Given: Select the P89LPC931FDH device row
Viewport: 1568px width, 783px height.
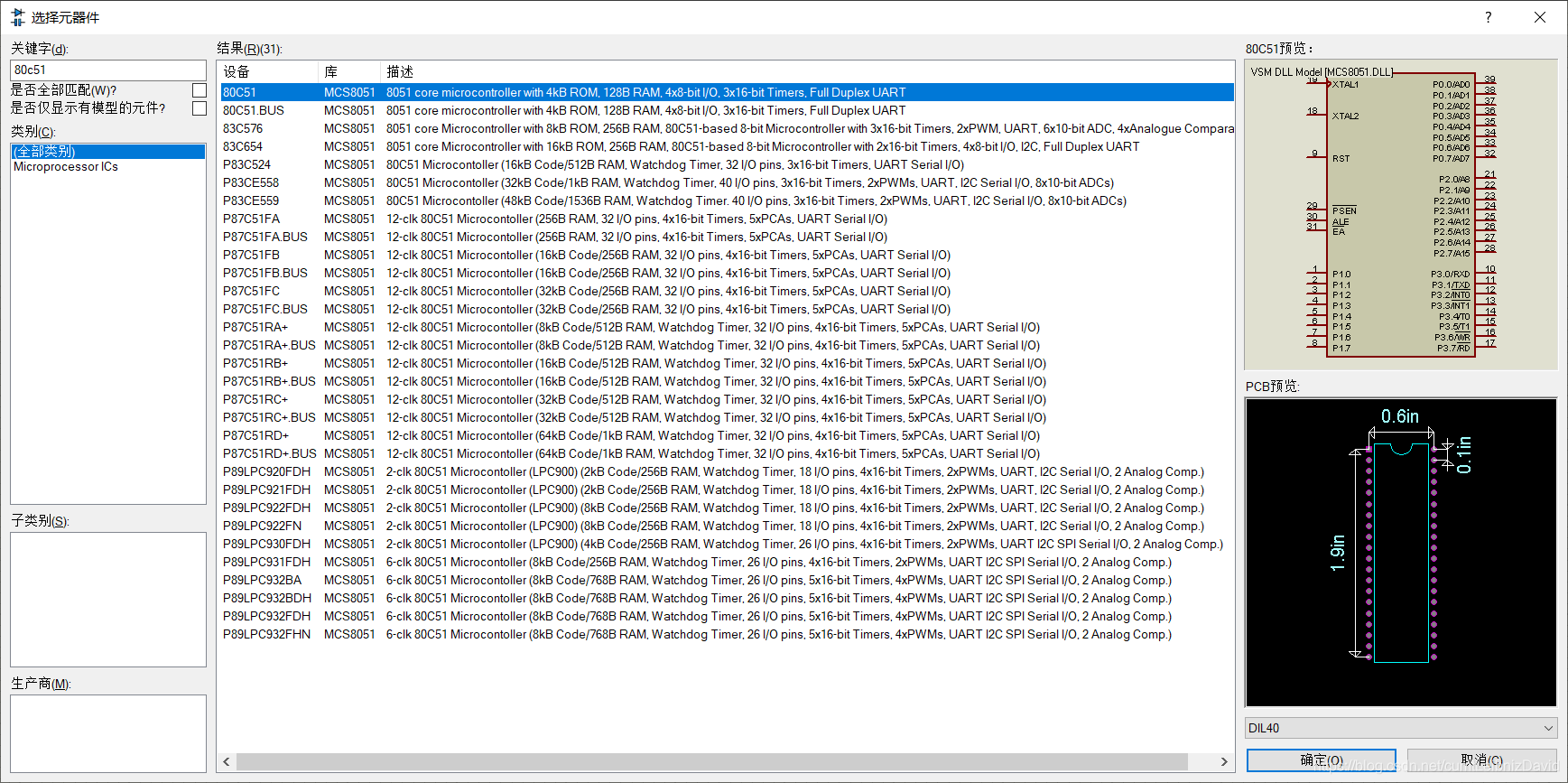Looking at the screenshot, I should [727, 562].
